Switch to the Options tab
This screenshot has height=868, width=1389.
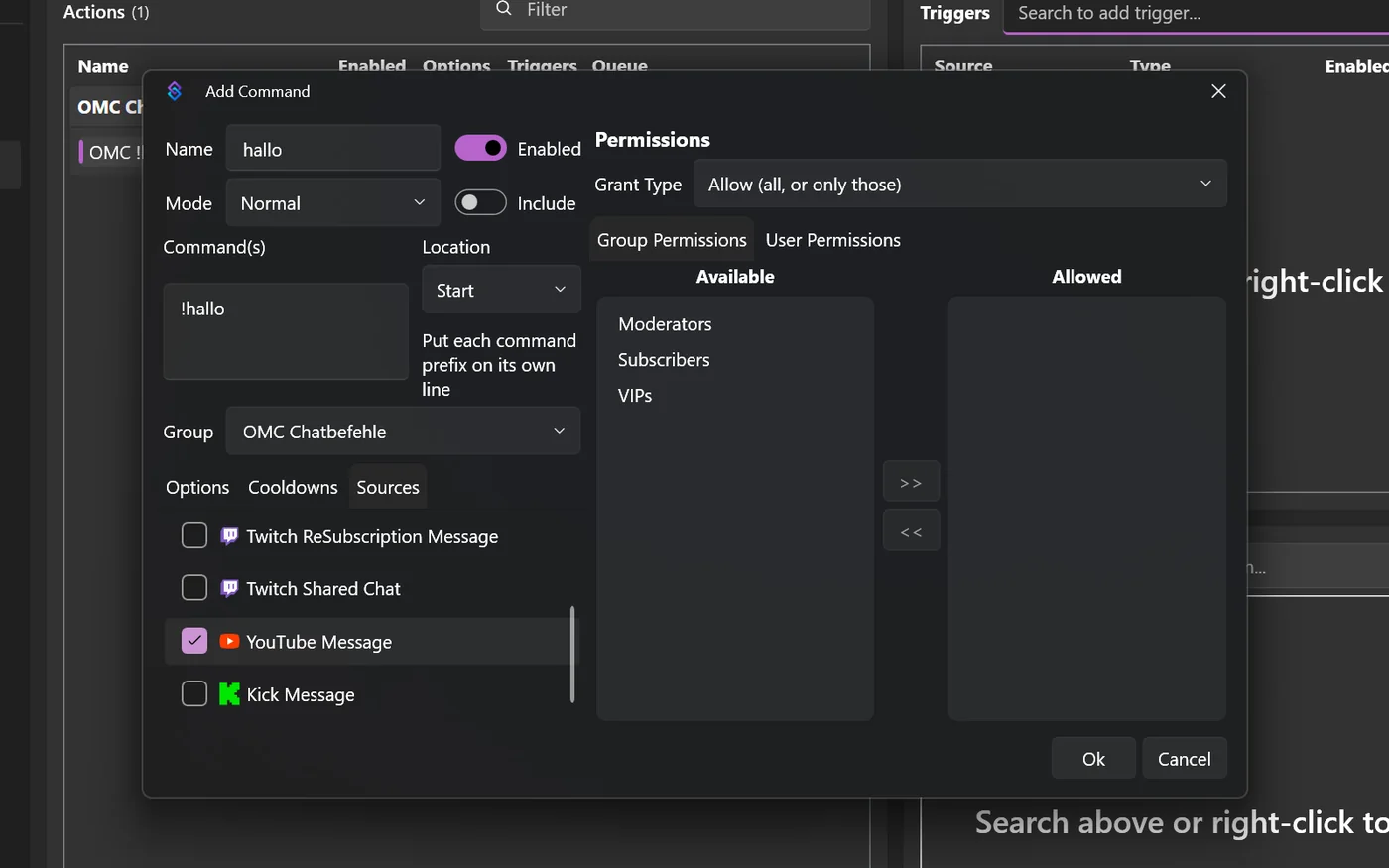(197, 487)
